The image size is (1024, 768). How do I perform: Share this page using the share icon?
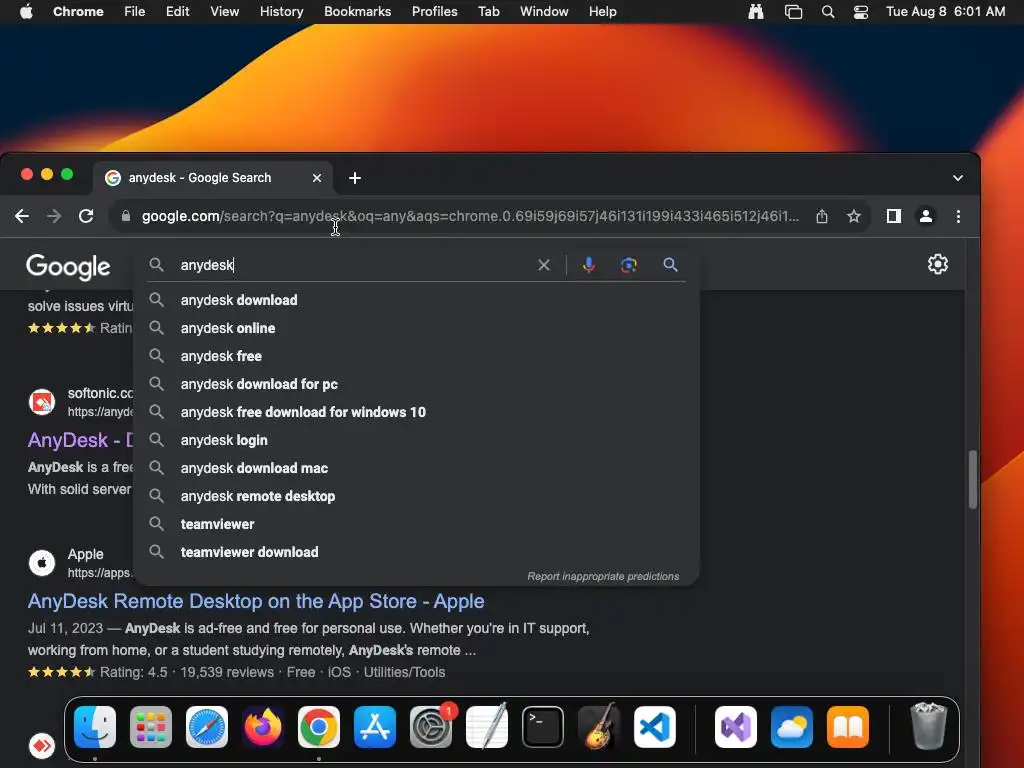pyautogui.click(x=822, y=216)
